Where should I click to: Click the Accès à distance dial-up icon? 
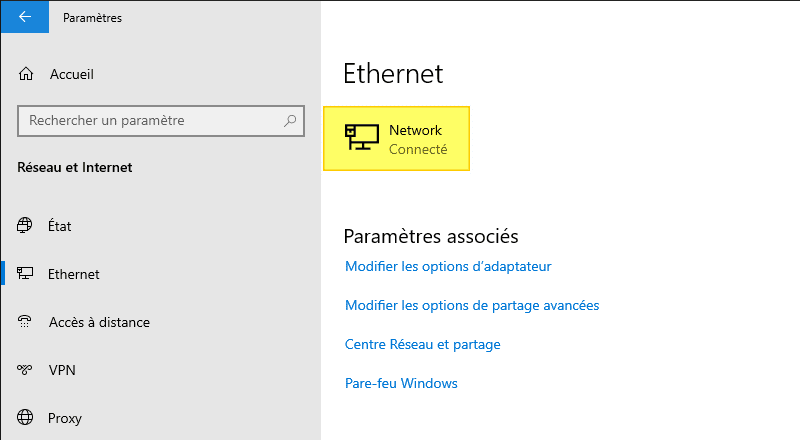(x=25, y=322)
